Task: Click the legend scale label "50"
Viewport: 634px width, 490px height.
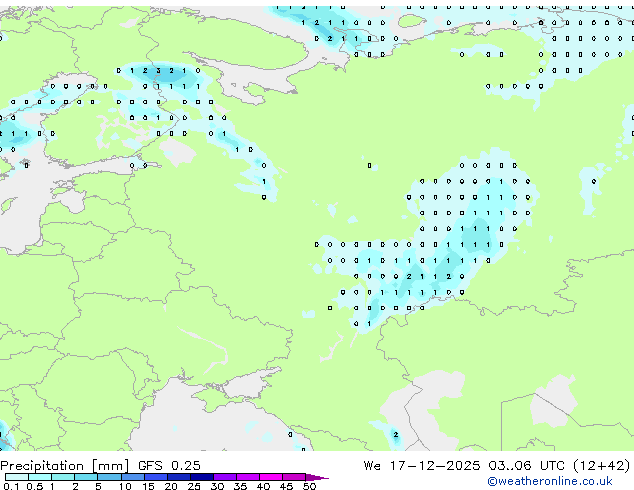Action: (x=310, y=486)
